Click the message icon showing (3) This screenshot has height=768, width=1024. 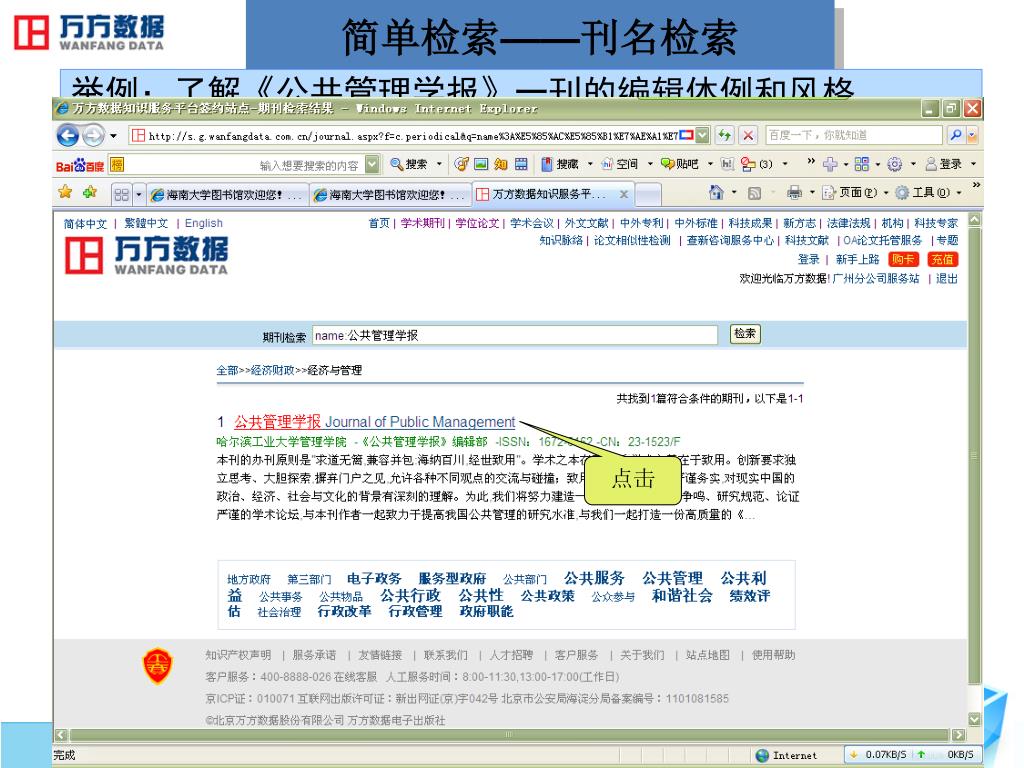coord(756,165)
